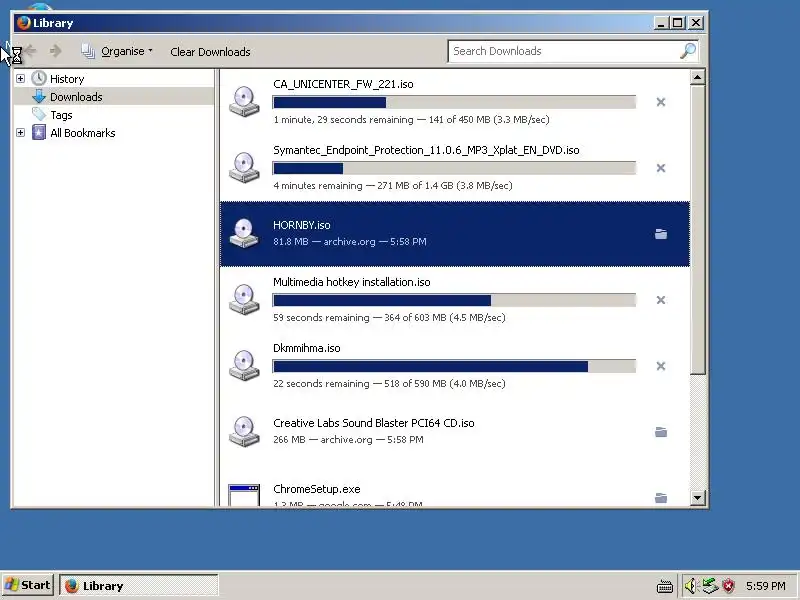
Task: Click the 5:59 PM taskbar clock
Action: pos(765,586)
